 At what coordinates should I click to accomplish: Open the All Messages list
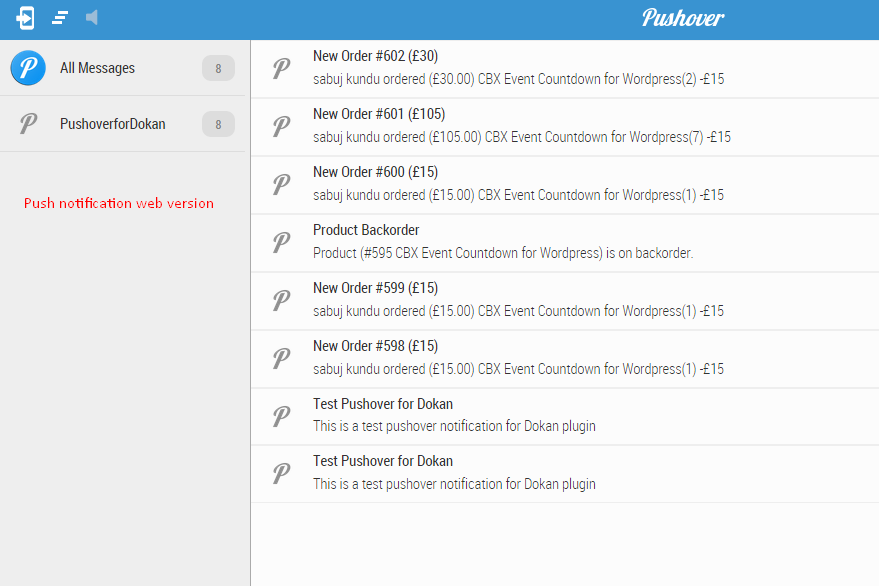pyautogui.click(x=98, y=68)
